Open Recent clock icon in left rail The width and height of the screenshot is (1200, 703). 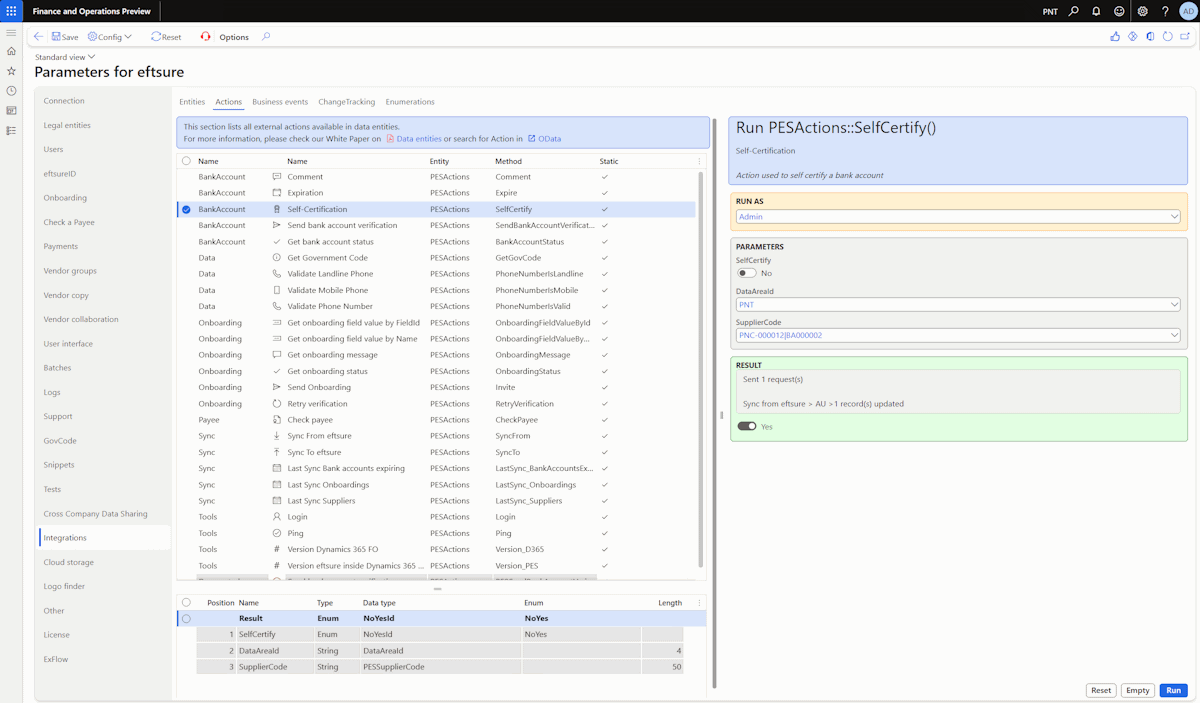click(11, 91)
